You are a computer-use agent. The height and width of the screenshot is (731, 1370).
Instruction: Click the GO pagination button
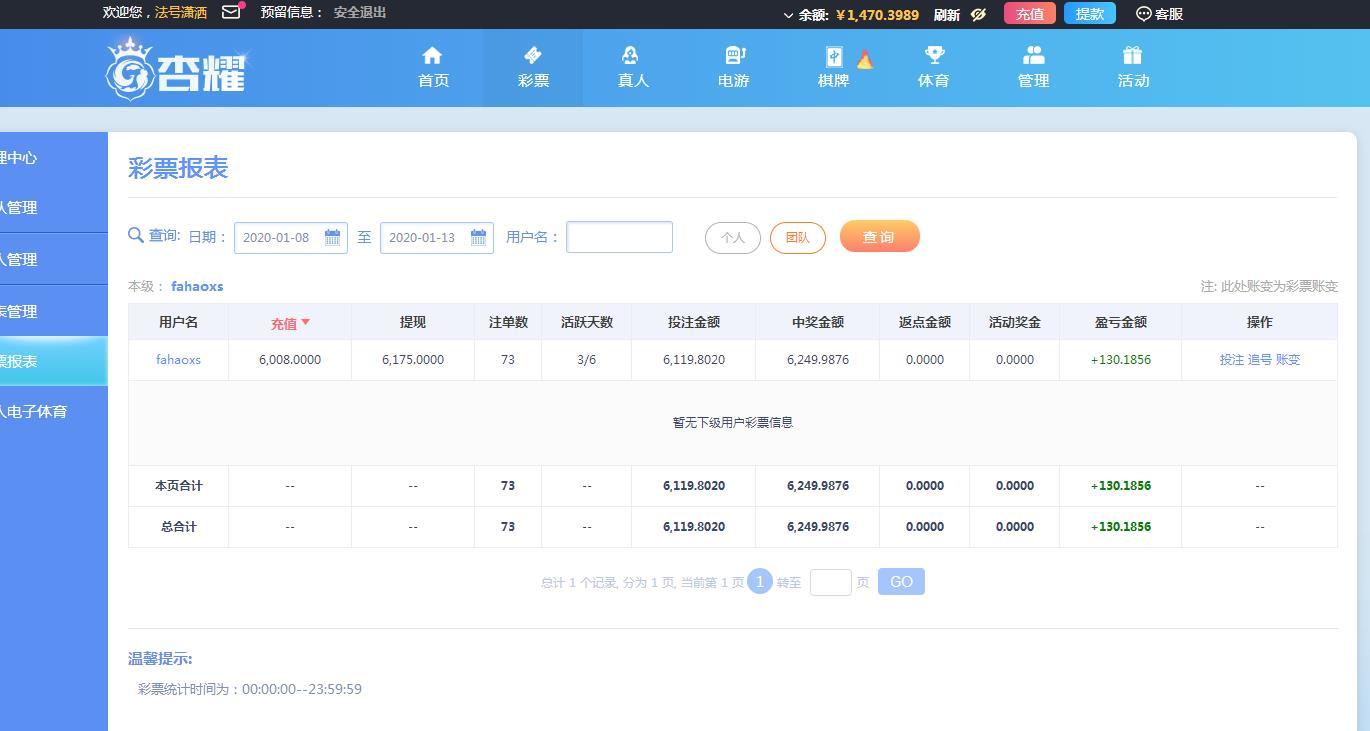click(901, 582)
